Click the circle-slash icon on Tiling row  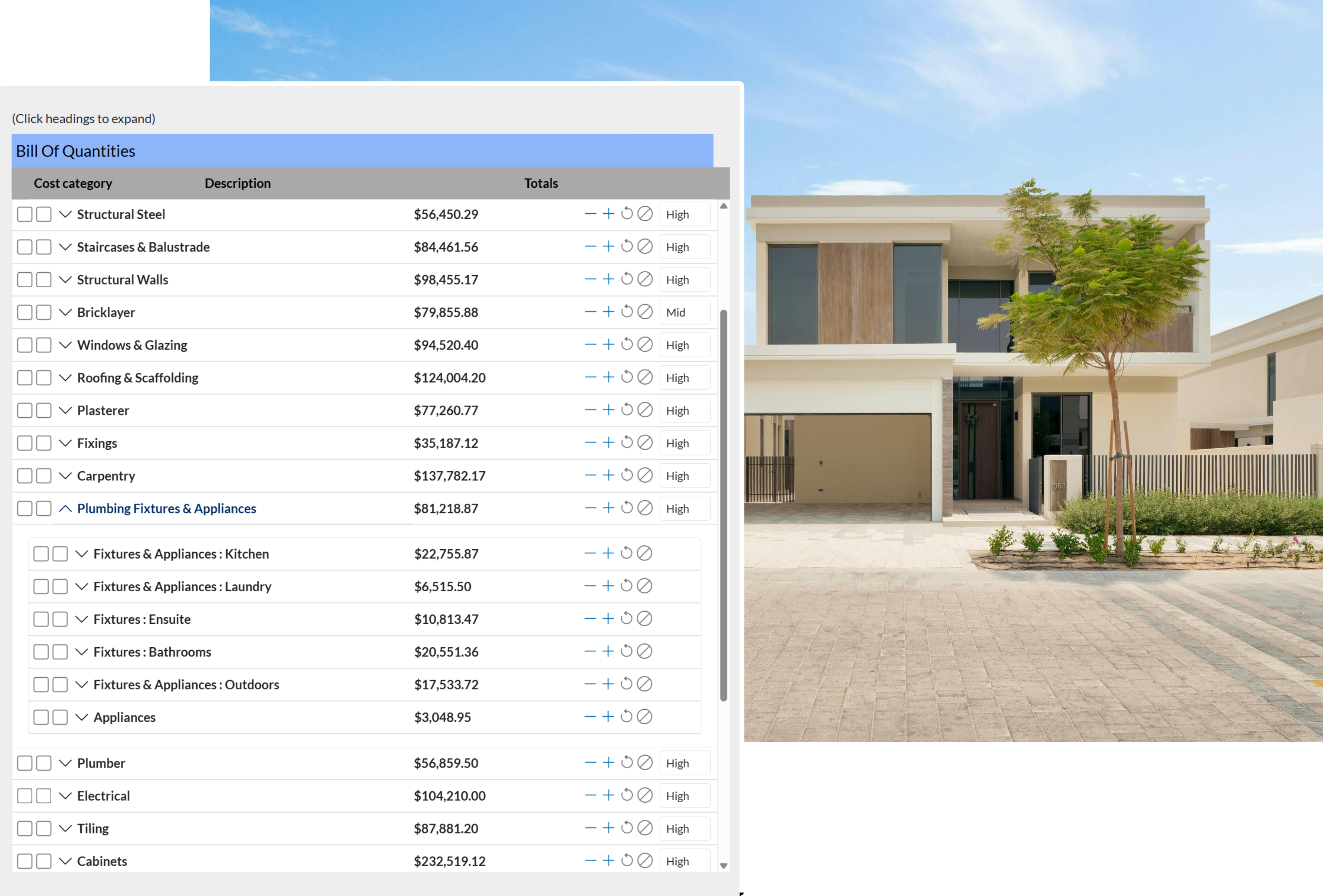coord(645,828)
